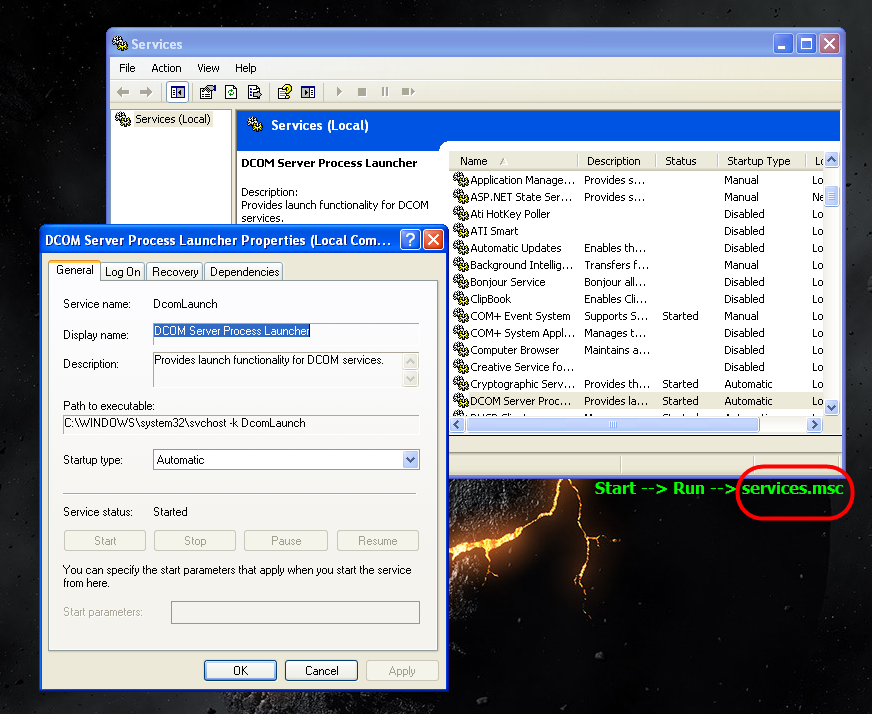Click the Path to executable field

(x=241, y=424)
